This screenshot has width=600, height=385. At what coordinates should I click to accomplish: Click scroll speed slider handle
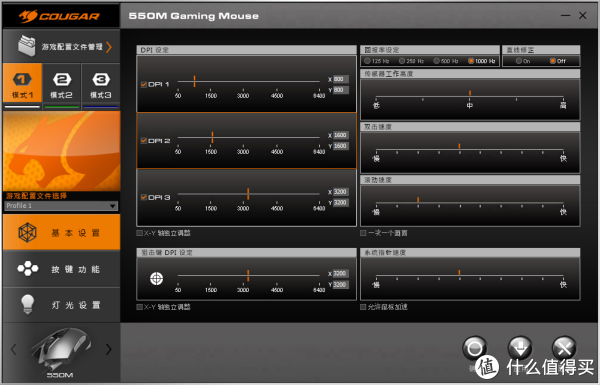(x=418, y=200)
